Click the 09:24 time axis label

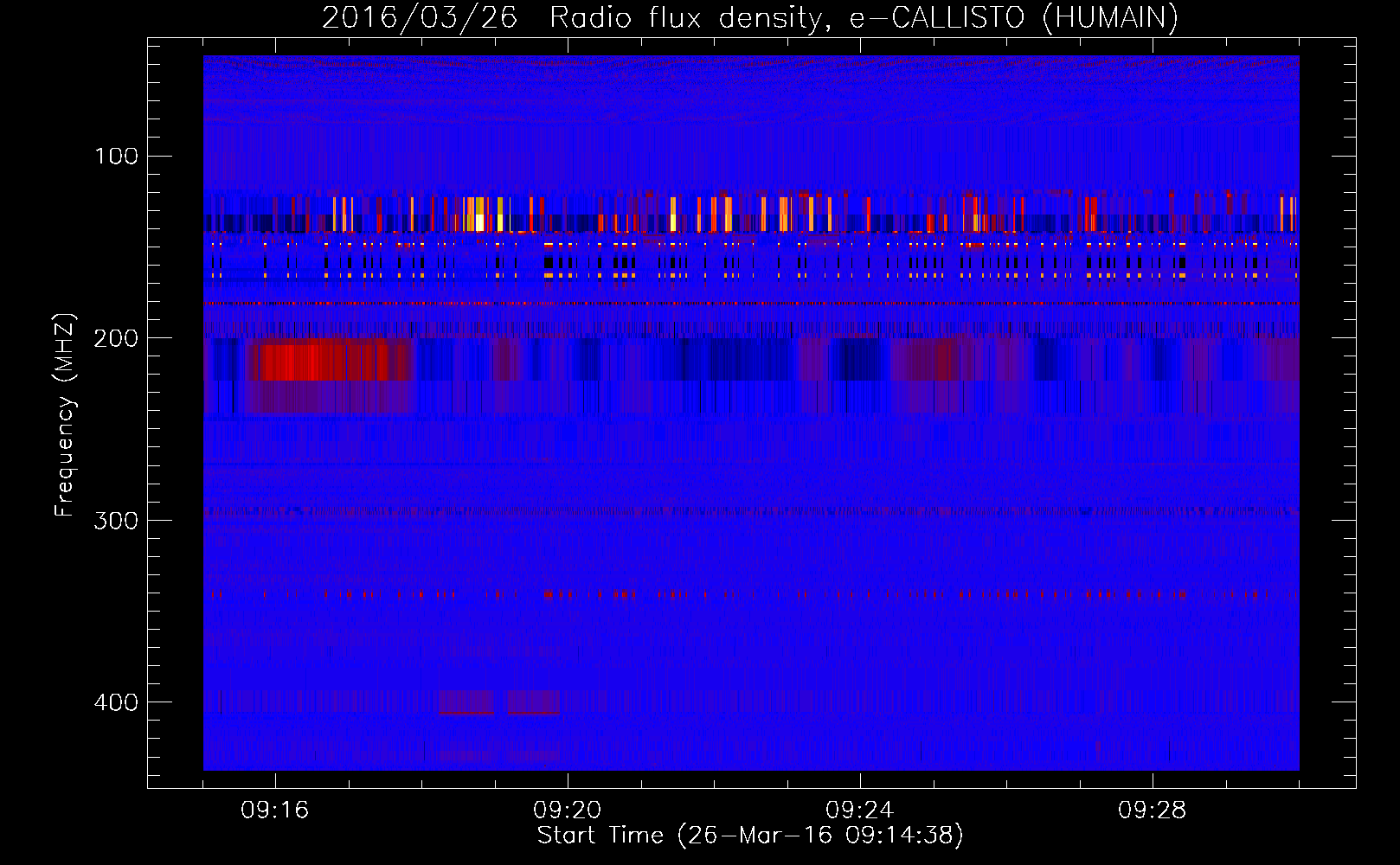pyautogui.click(x=860, y=811)
